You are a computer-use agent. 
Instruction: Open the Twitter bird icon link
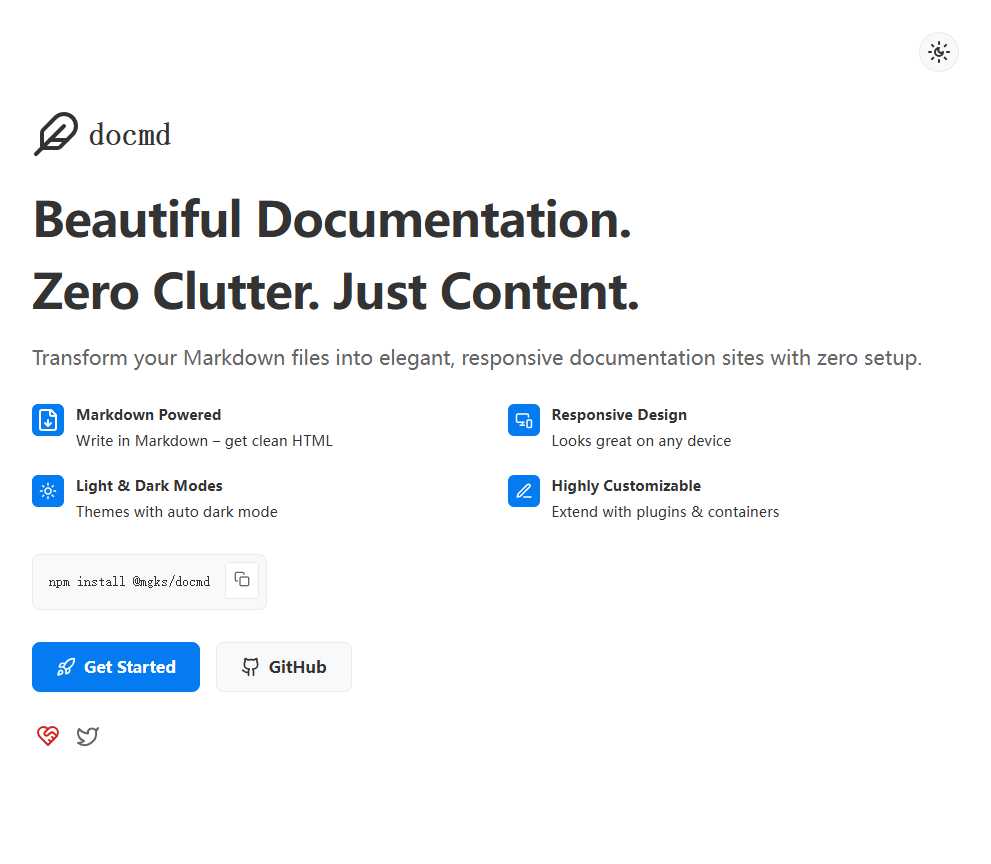(88, 737)
